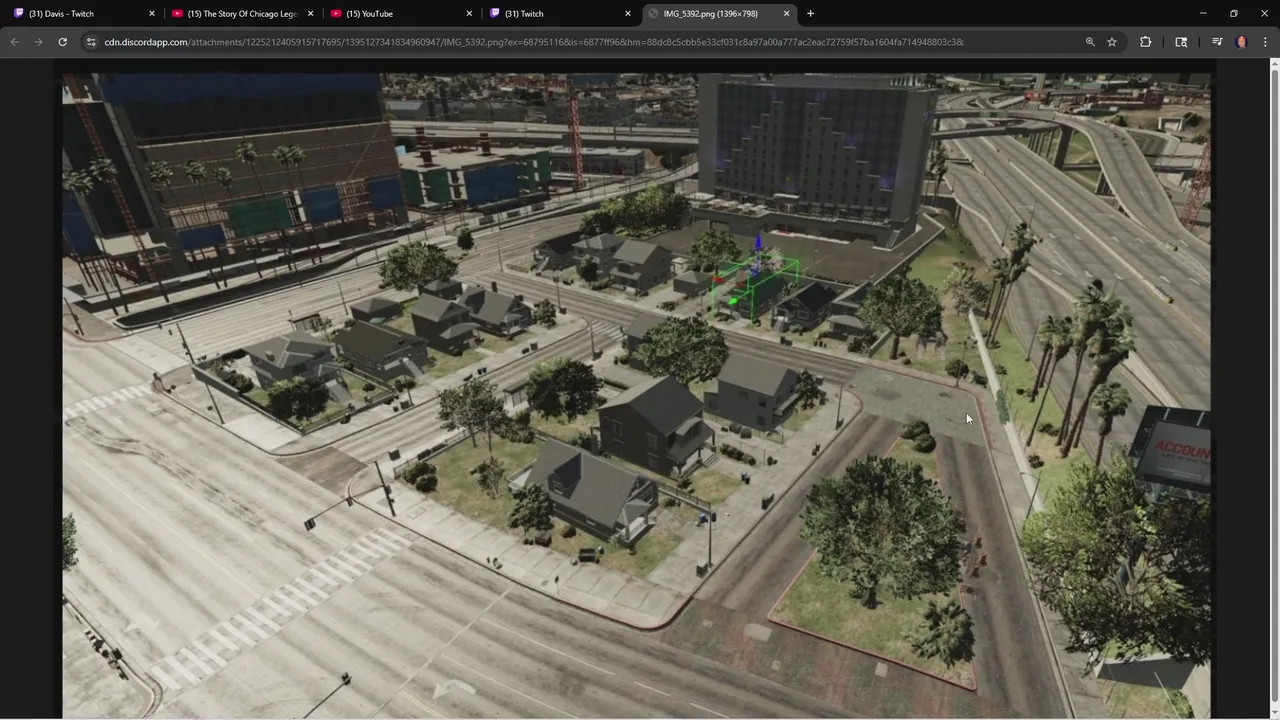The width and height of the screenshot is (1280, 720).
Task: Click the browser forward arrow
Action: [38, 42]
